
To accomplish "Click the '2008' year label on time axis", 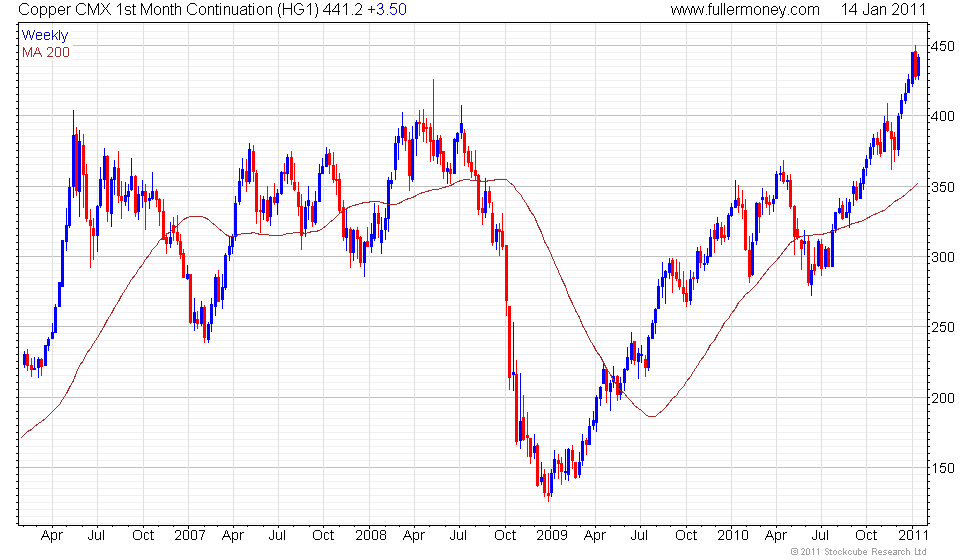I will click(x=371, y=536).
